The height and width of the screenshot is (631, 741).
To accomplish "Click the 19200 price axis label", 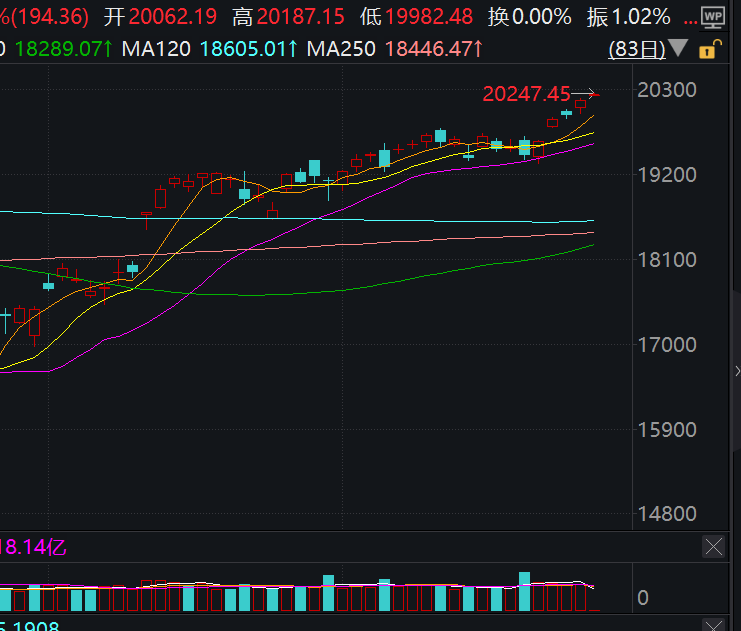I will [667, 175].
